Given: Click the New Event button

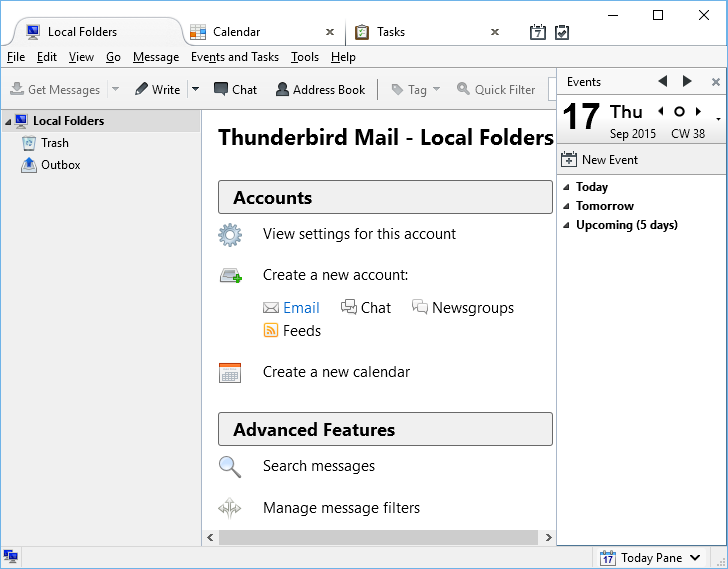Looking at the screenshot, I should [599, 160].
